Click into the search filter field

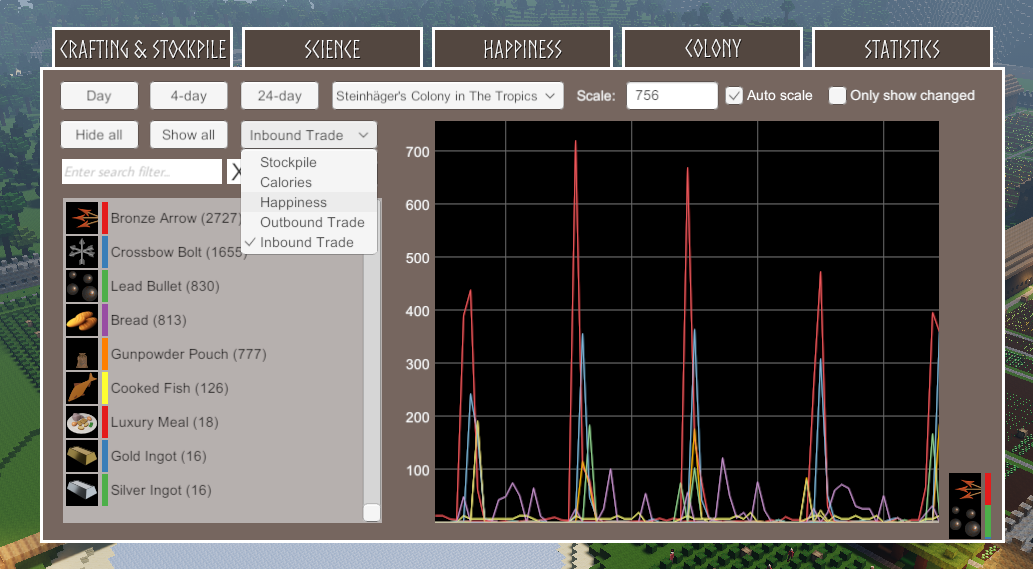point(142,172)
